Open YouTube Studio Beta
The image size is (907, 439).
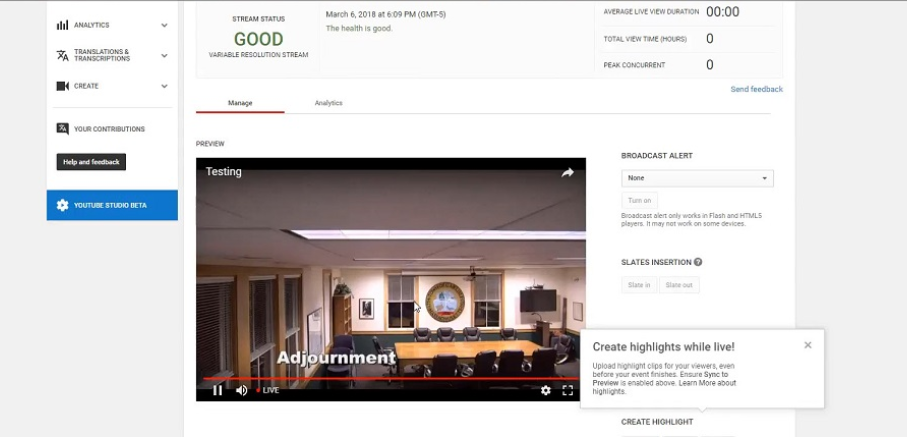pos(112,205)
